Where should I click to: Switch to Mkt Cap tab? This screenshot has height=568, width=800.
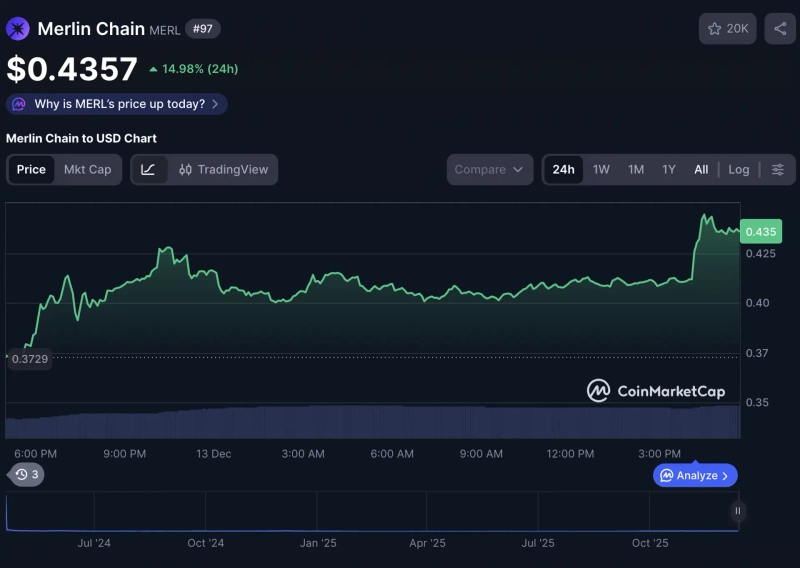[88, 169]
